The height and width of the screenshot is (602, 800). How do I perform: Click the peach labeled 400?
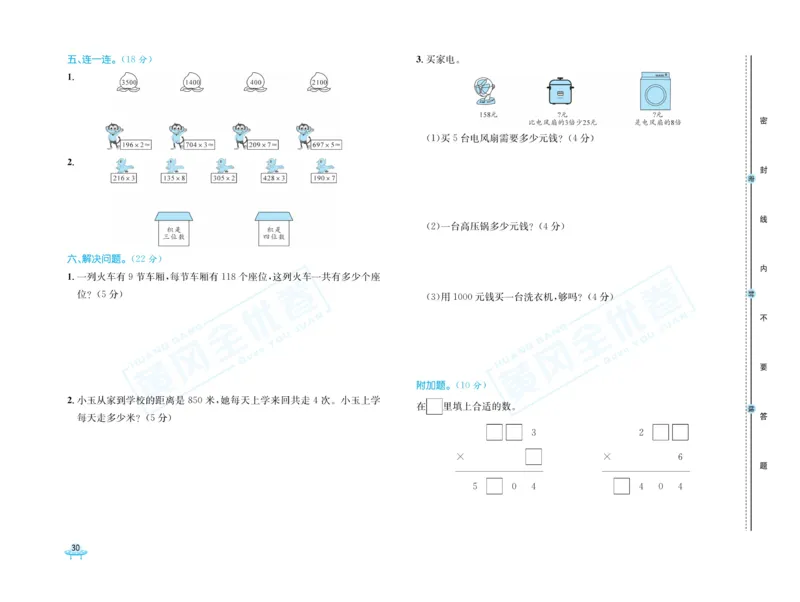[x=257, y=81]
